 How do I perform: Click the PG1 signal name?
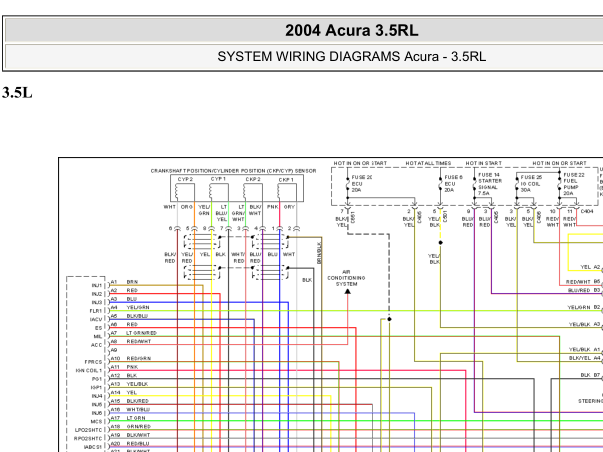click(x=97, y=379)
